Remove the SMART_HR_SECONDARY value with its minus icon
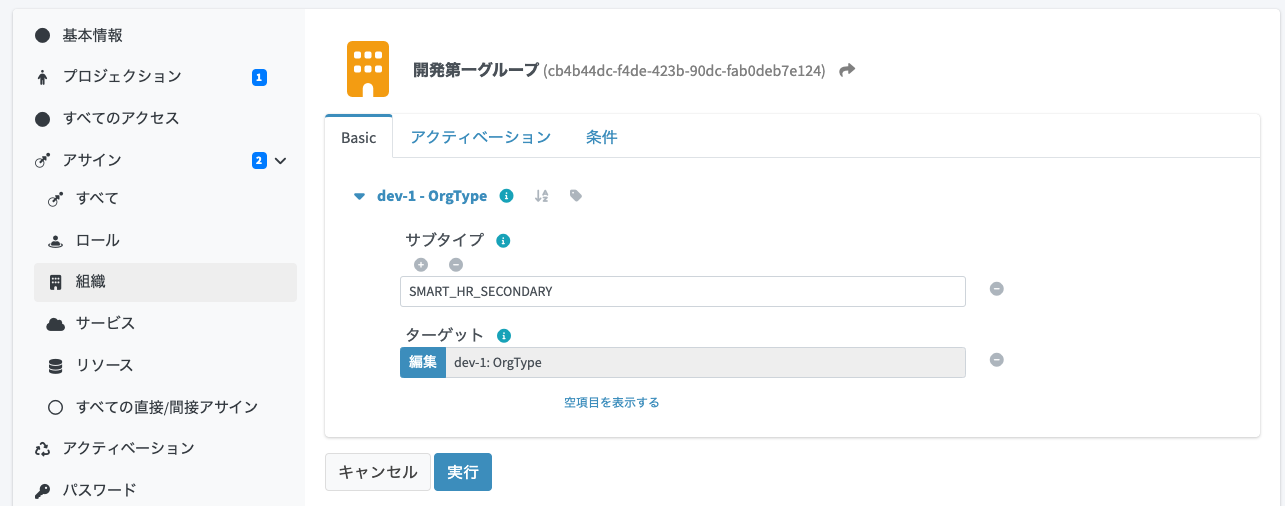 point(996,290)
